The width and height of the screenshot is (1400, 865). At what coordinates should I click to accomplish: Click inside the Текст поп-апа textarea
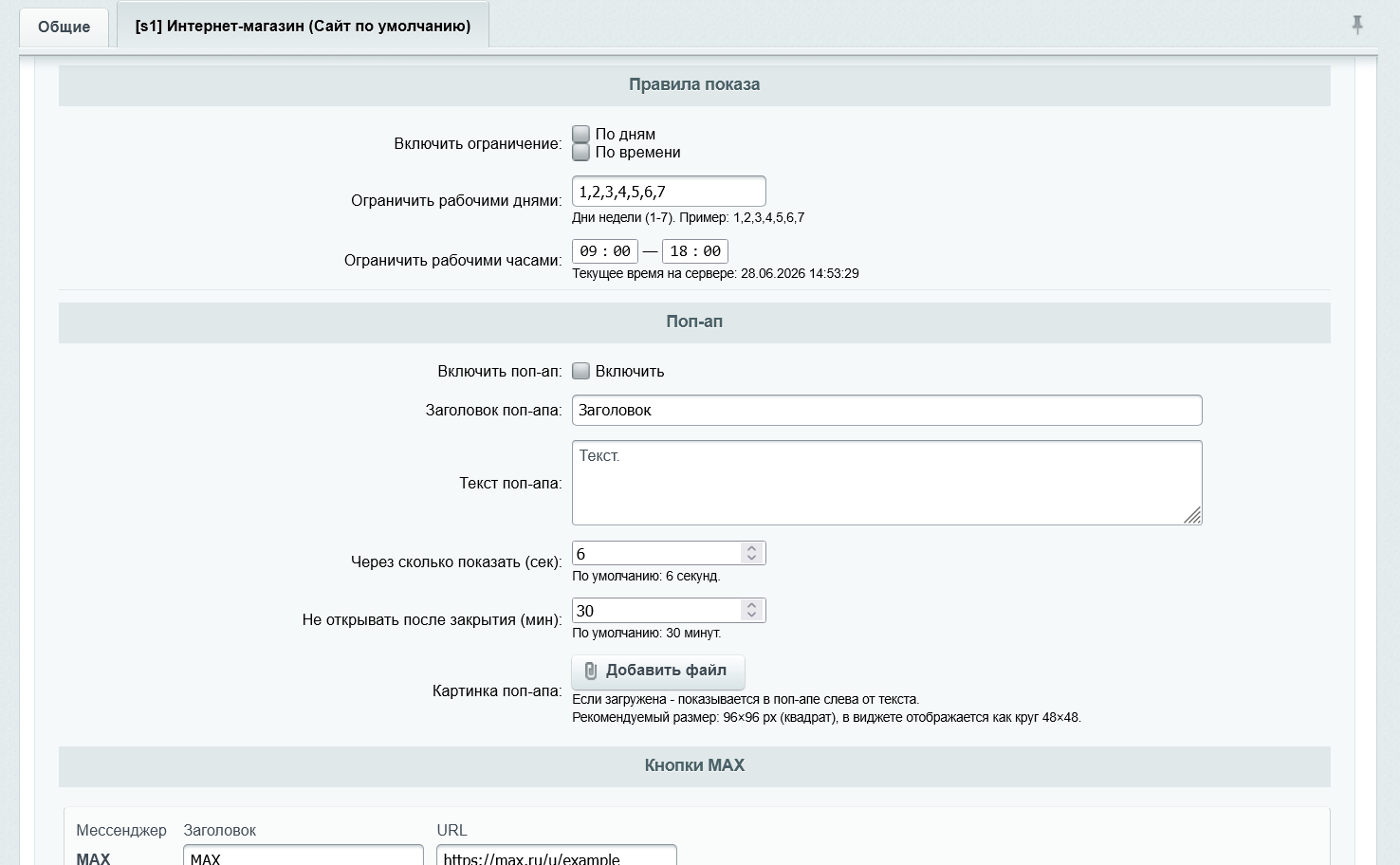click(x=887, y=483)
